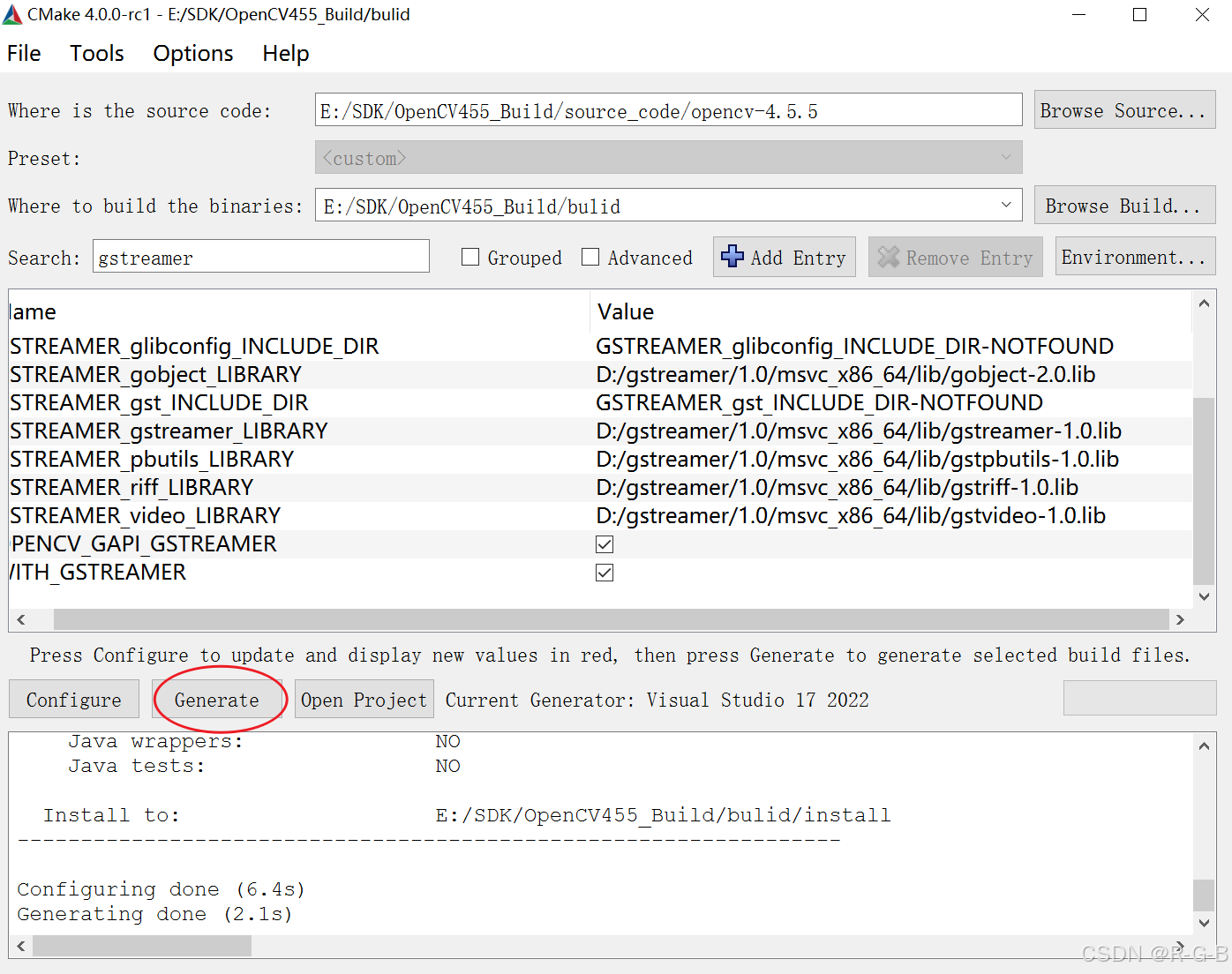Click the Configure button
This screenshot has height=974, width=1232.
coord(74,700)
